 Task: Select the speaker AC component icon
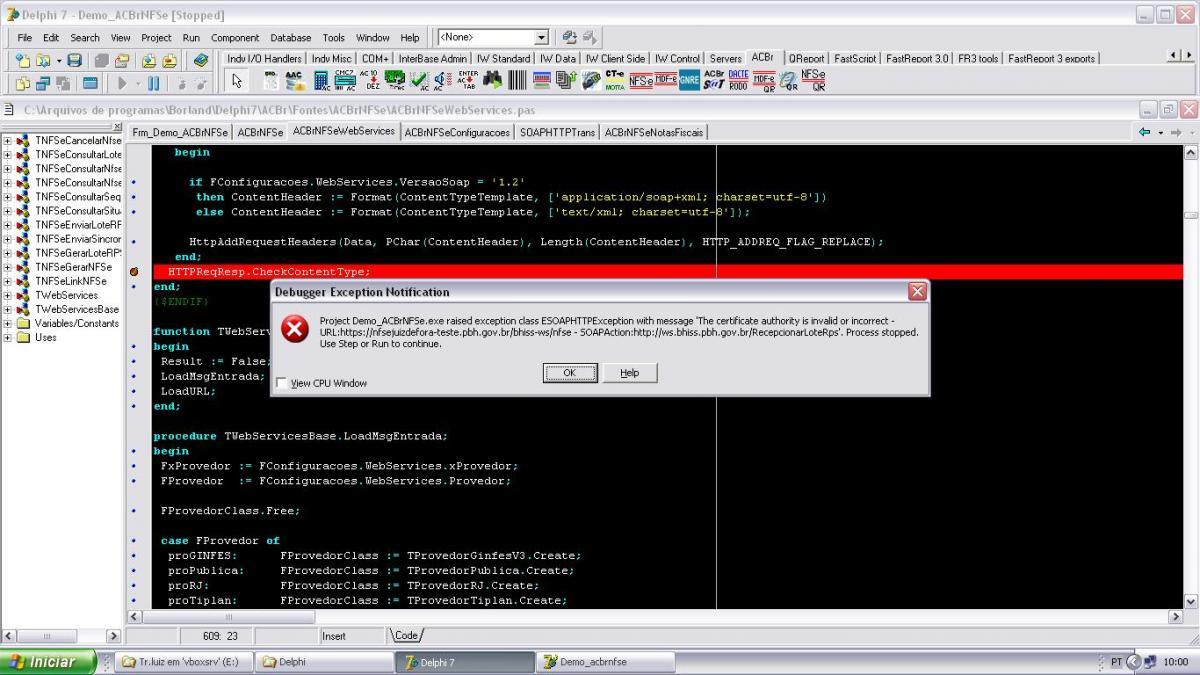point(441,81)
